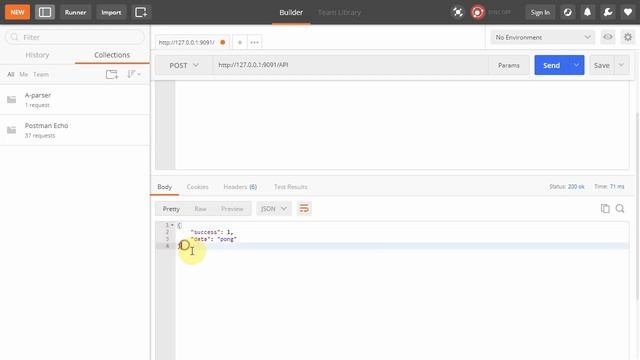Open the Save options dropdown arrow
640x360 pixels.
[x=621, y=65]
